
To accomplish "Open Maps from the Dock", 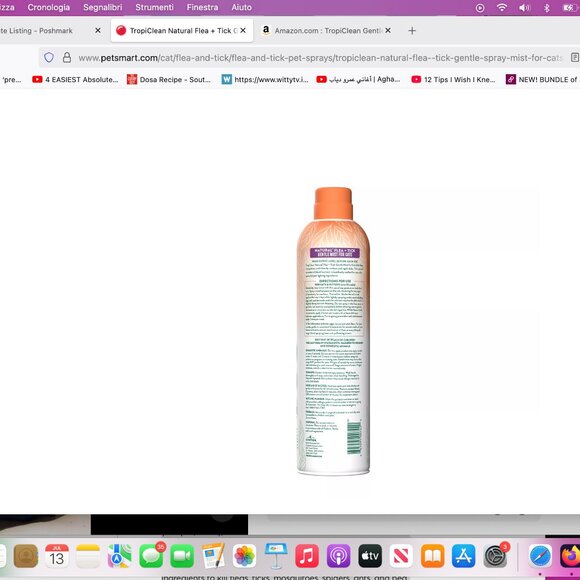I will [x=119, y=556].
